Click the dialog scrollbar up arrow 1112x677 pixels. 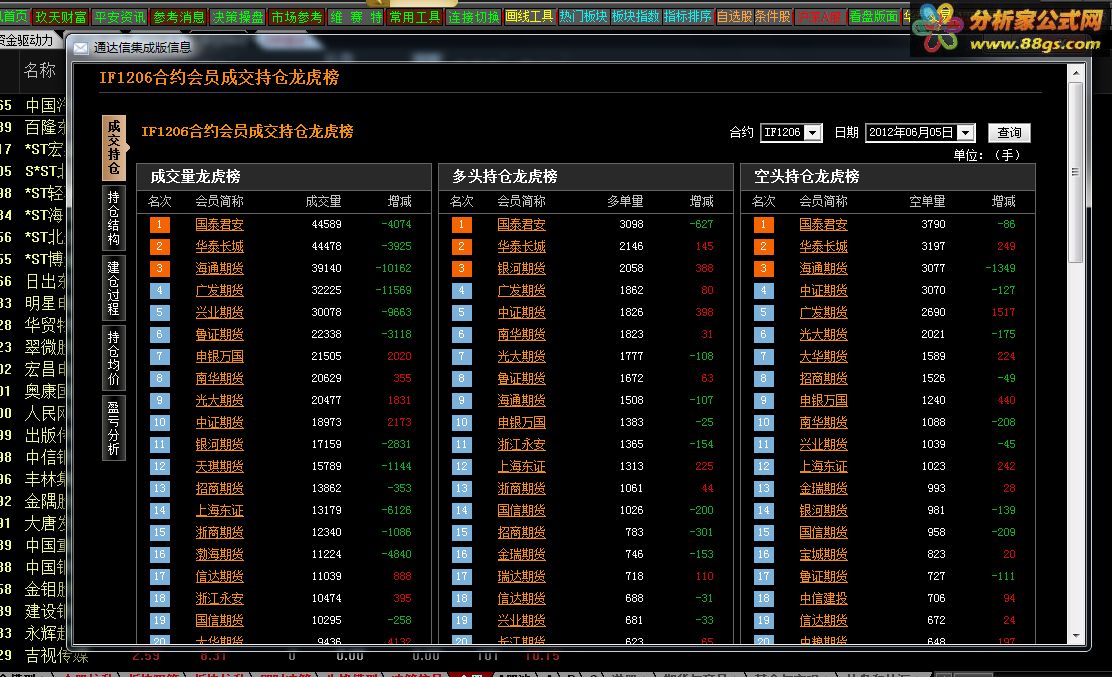(x=1076, y=72)
